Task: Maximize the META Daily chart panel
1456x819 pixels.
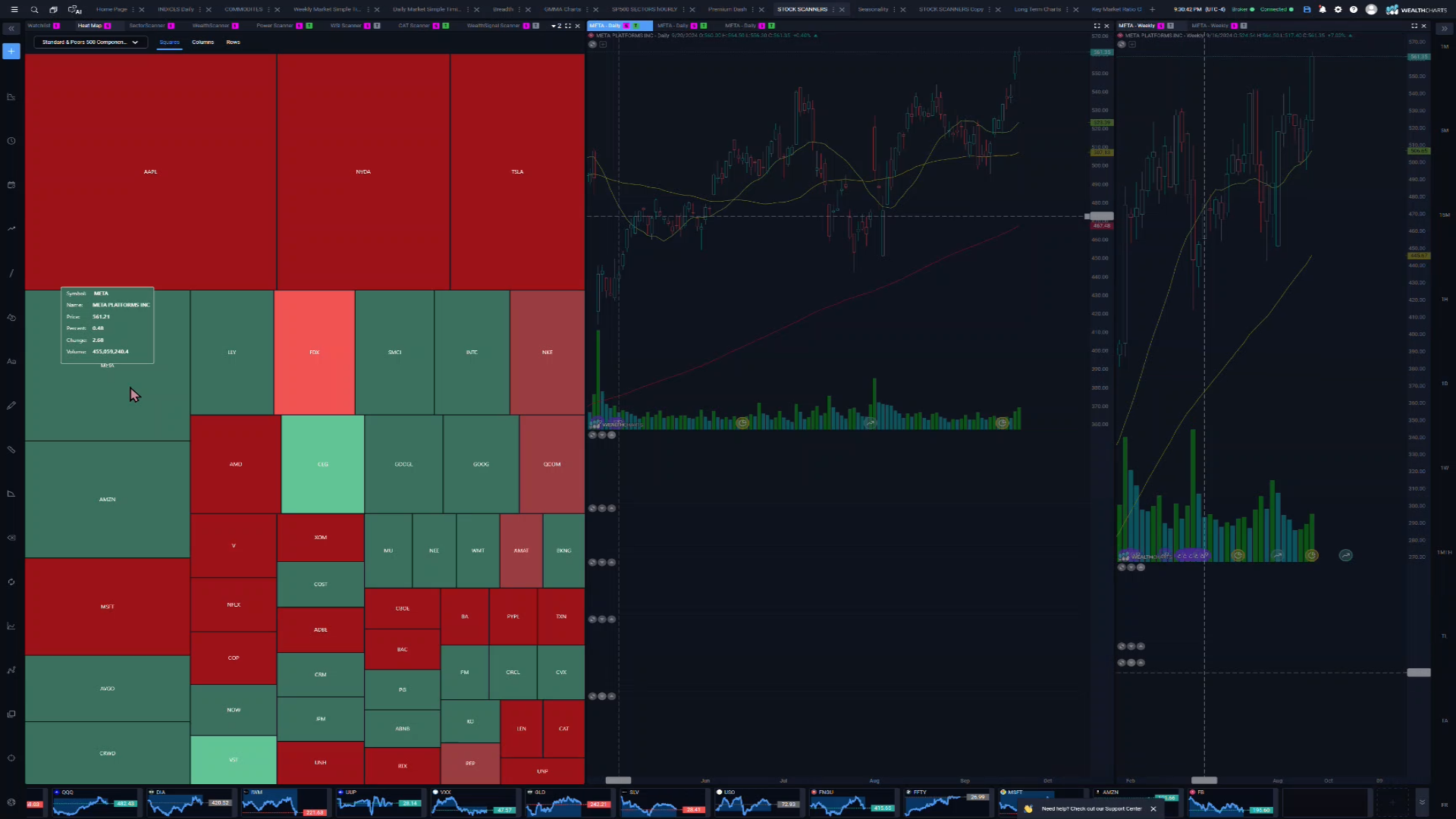Action: click(x=1097, y=26)
